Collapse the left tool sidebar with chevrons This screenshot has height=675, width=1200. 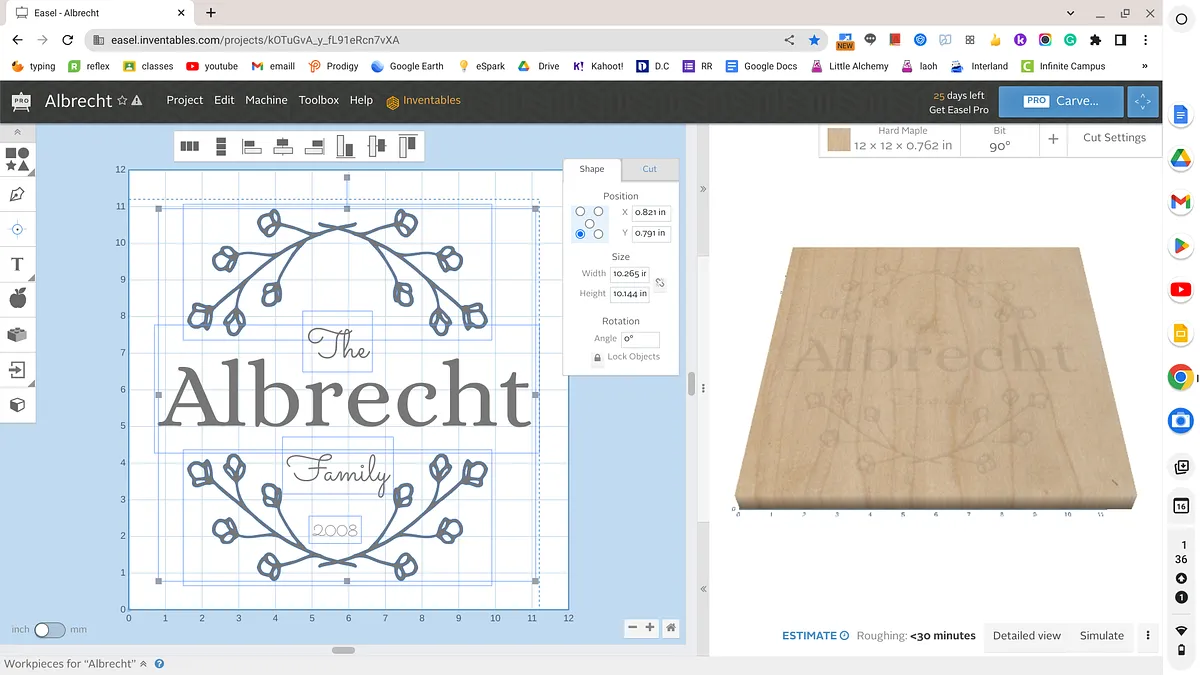17,132
